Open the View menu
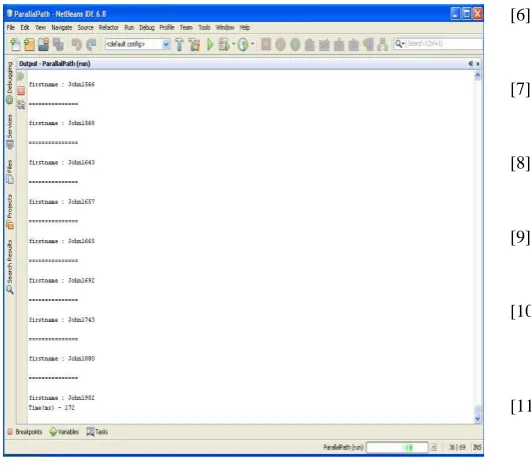This screenshot has width=531, height=468. pyautogui.click(x=41, y=27)
